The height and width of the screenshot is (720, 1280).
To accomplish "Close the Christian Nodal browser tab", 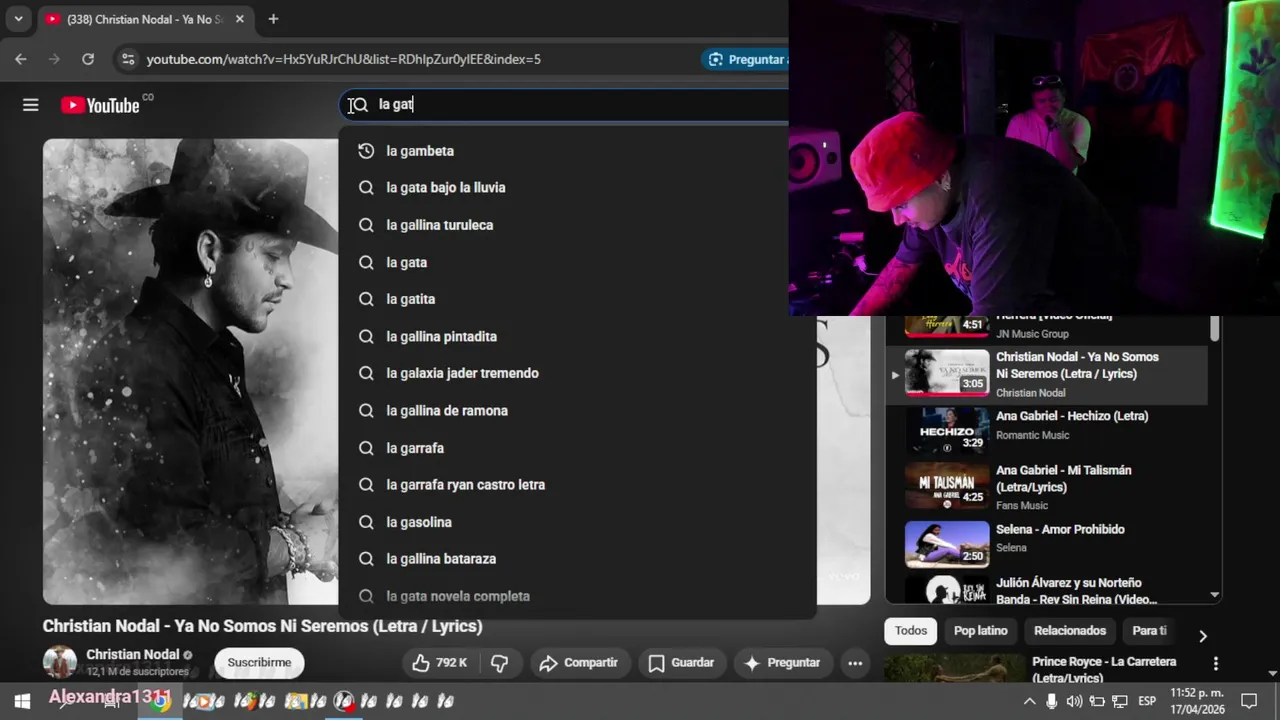I will pyautogui.click(x=240, y=19).
